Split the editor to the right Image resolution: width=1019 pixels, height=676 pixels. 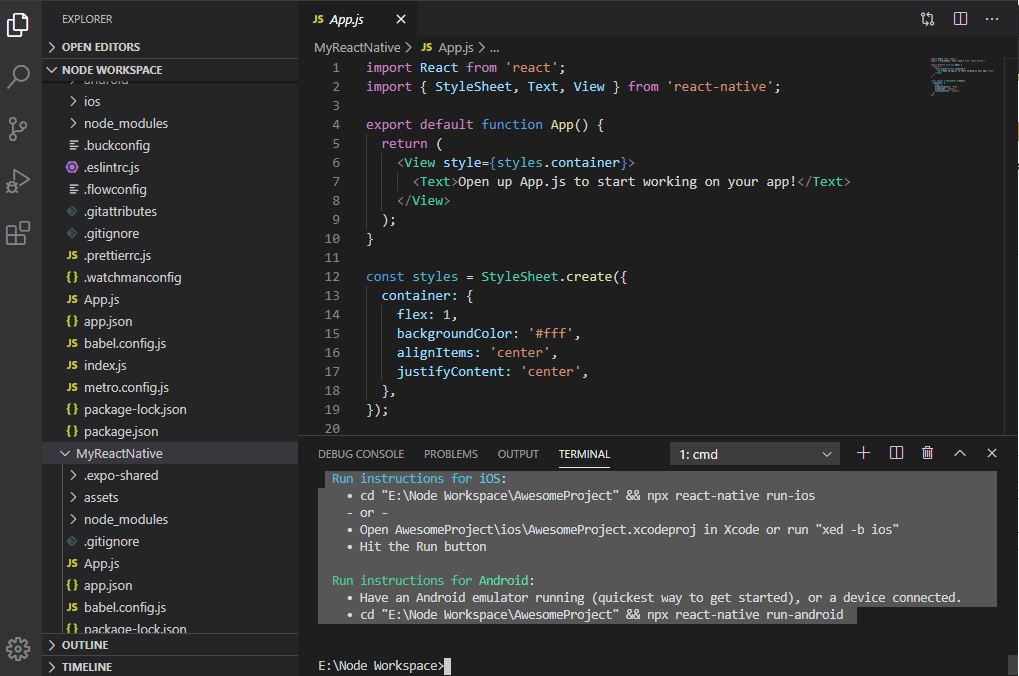[960, 19]
